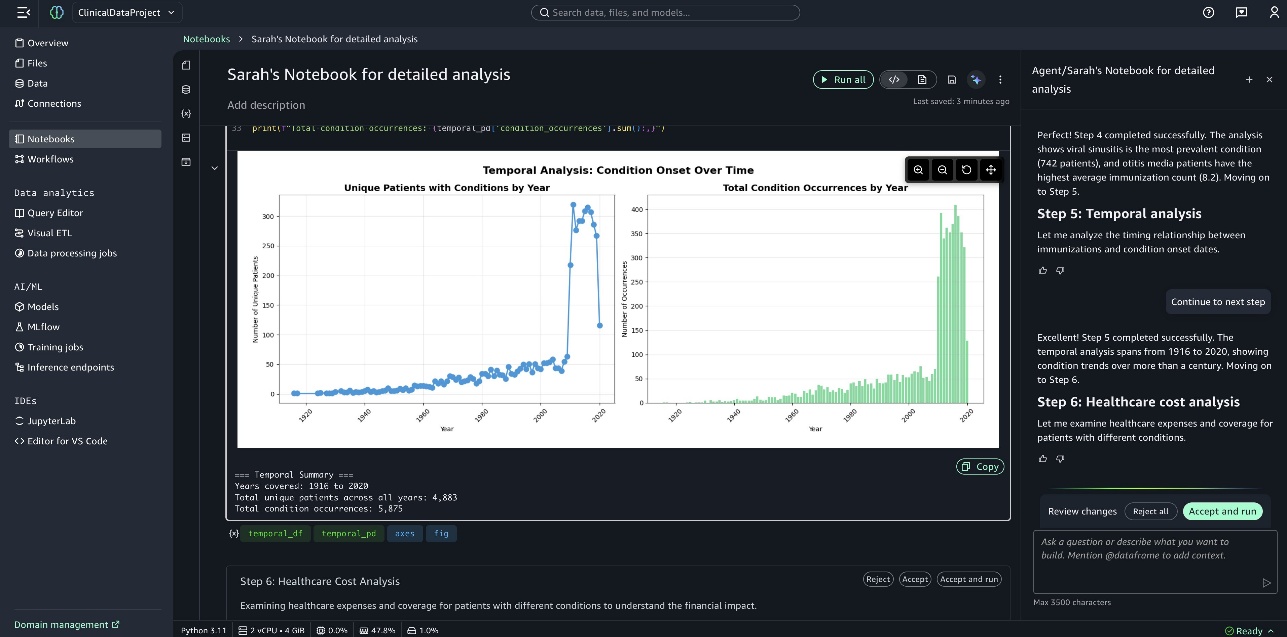The width and height of the screenshot is (1287, 637).
Task: Switch the notebook to document view
Action: (x=922, y=80)
